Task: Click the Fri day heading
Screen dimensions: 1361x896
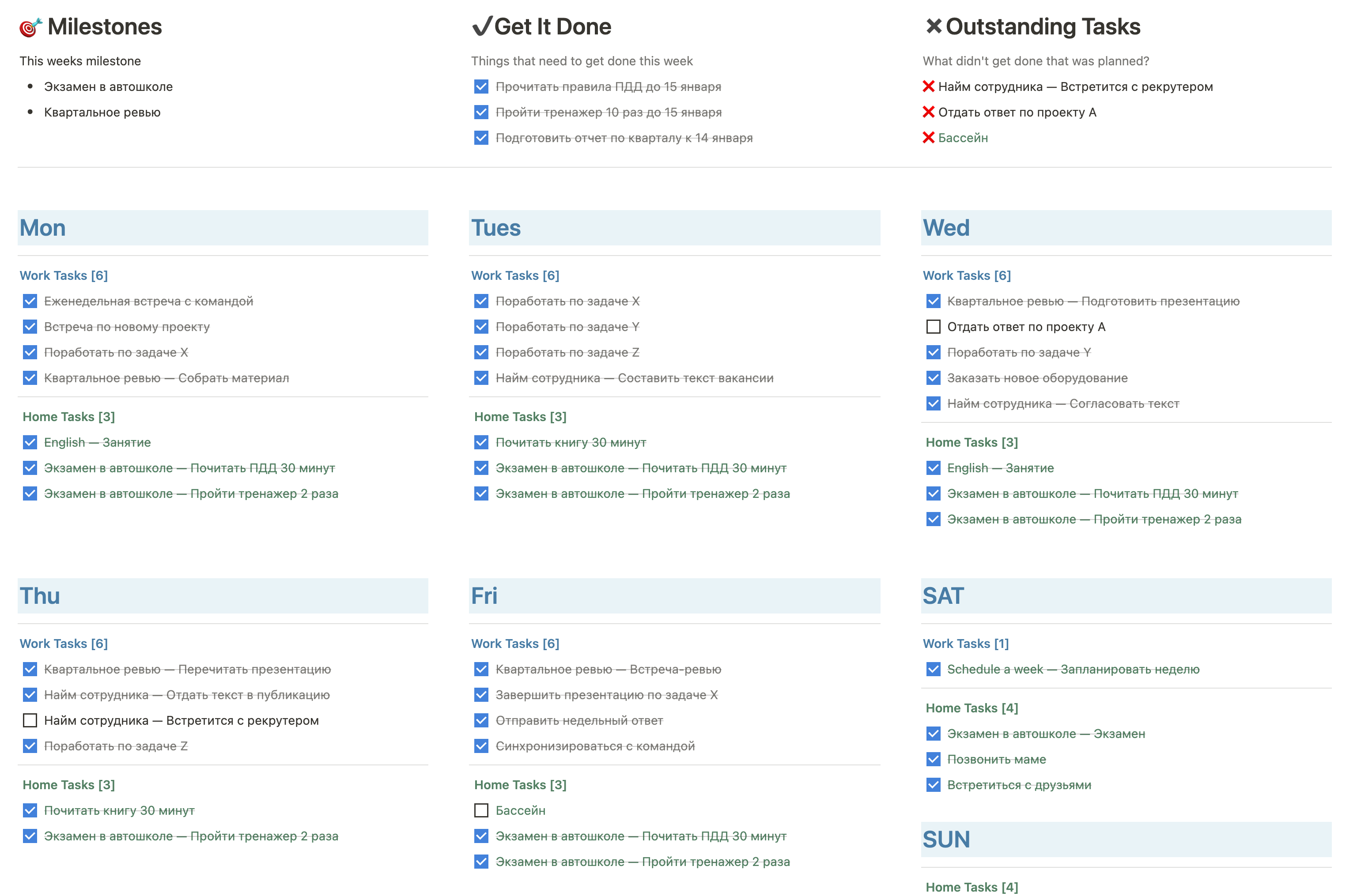Action: click(484, 596)
